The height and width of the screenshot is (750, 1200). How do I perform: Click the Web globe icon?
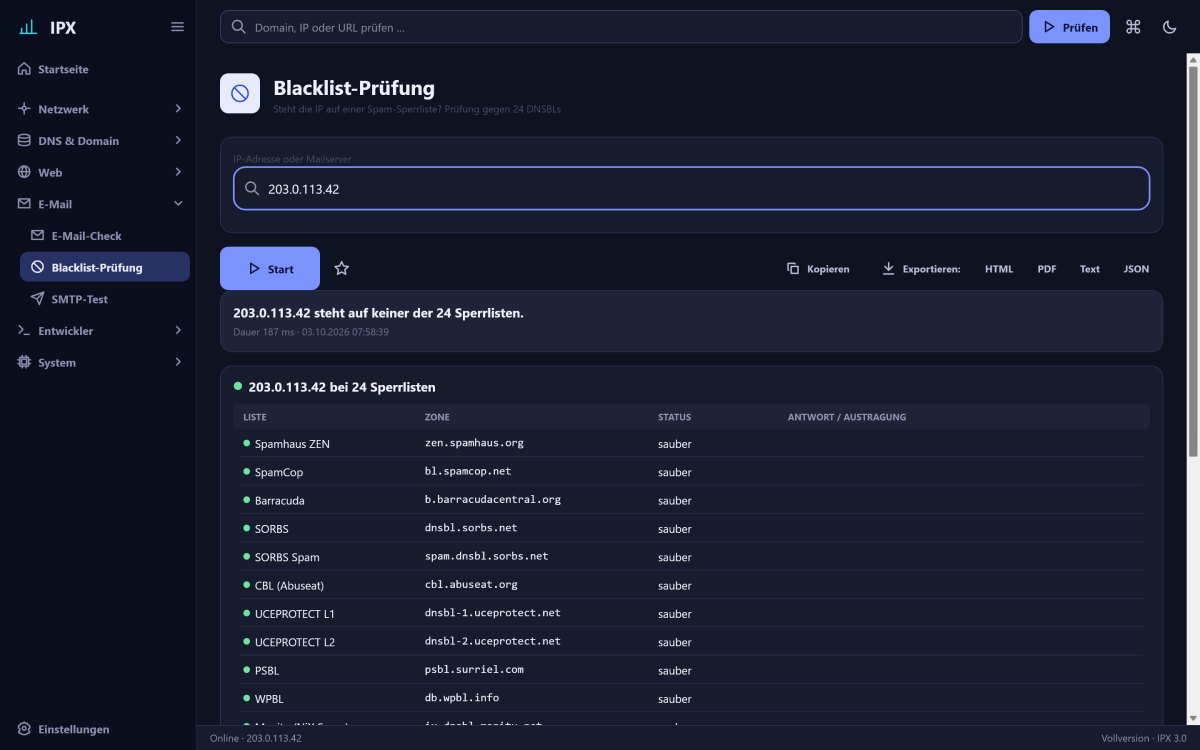(24, 172)
